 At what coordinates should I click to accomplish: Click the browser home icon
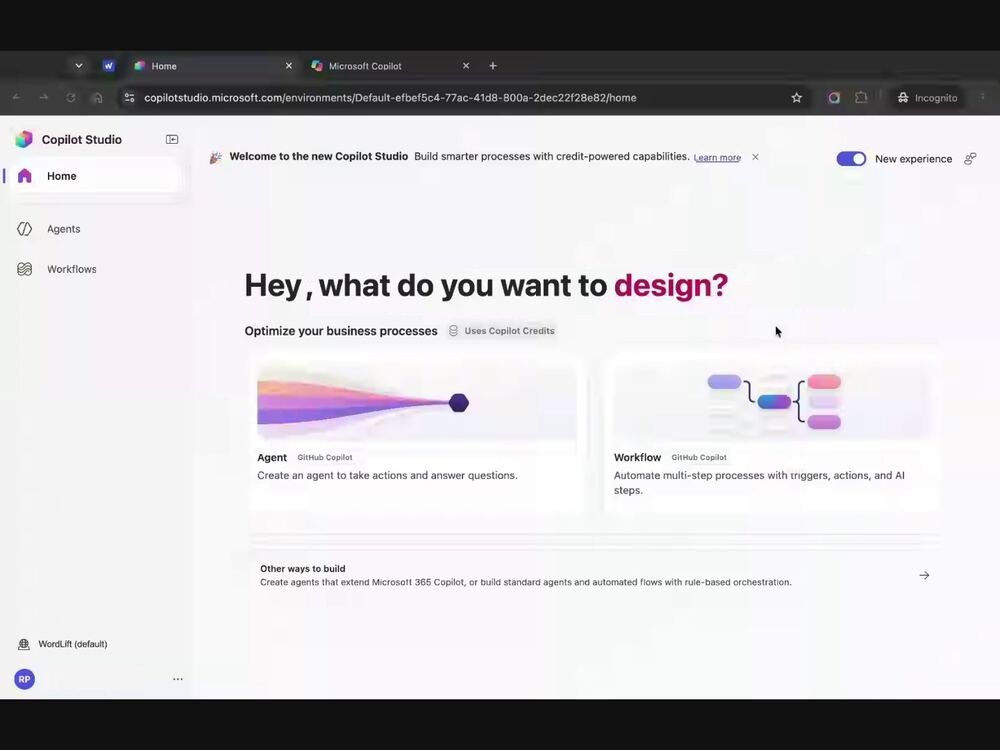click(x=98, y=98)
